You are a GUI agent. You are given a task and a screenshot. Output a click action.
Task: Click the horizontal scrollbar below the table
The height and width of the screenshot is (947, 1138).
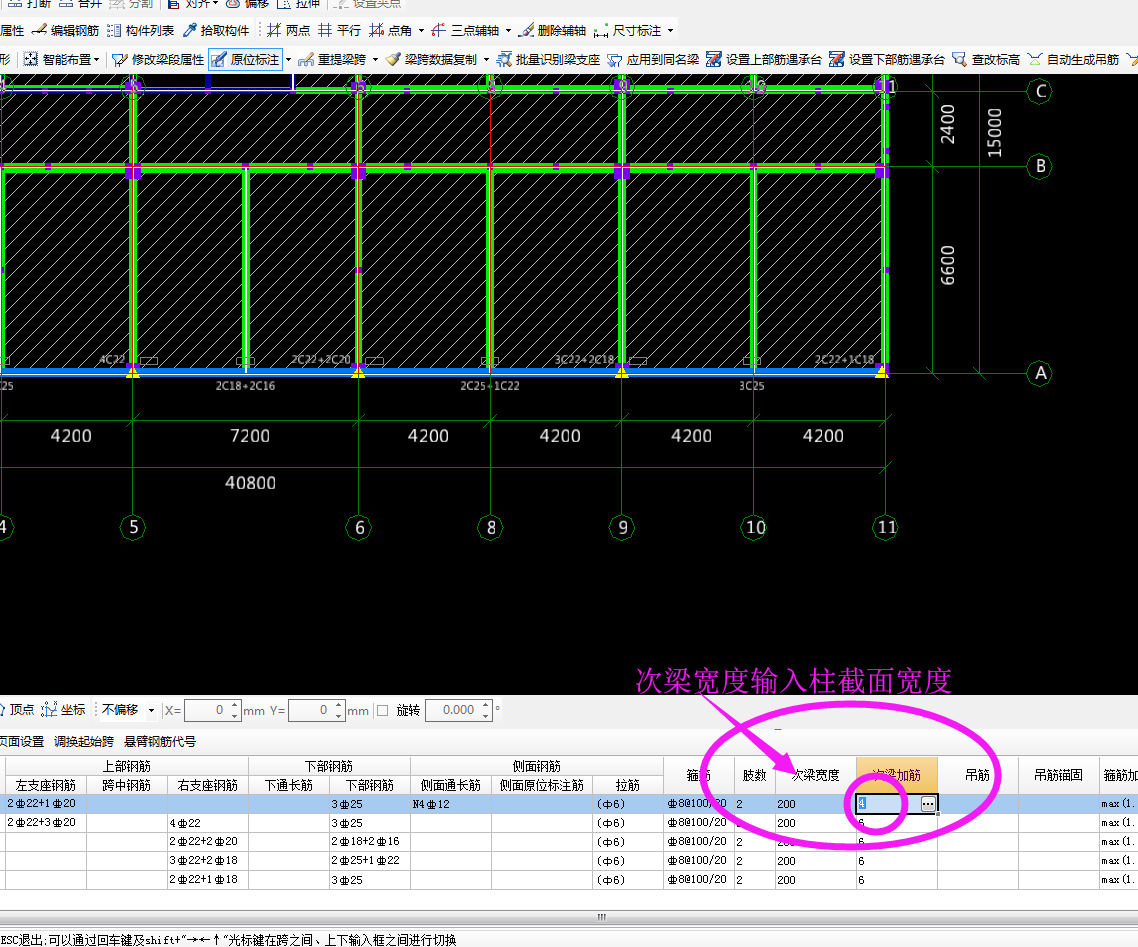click(601, 917)
